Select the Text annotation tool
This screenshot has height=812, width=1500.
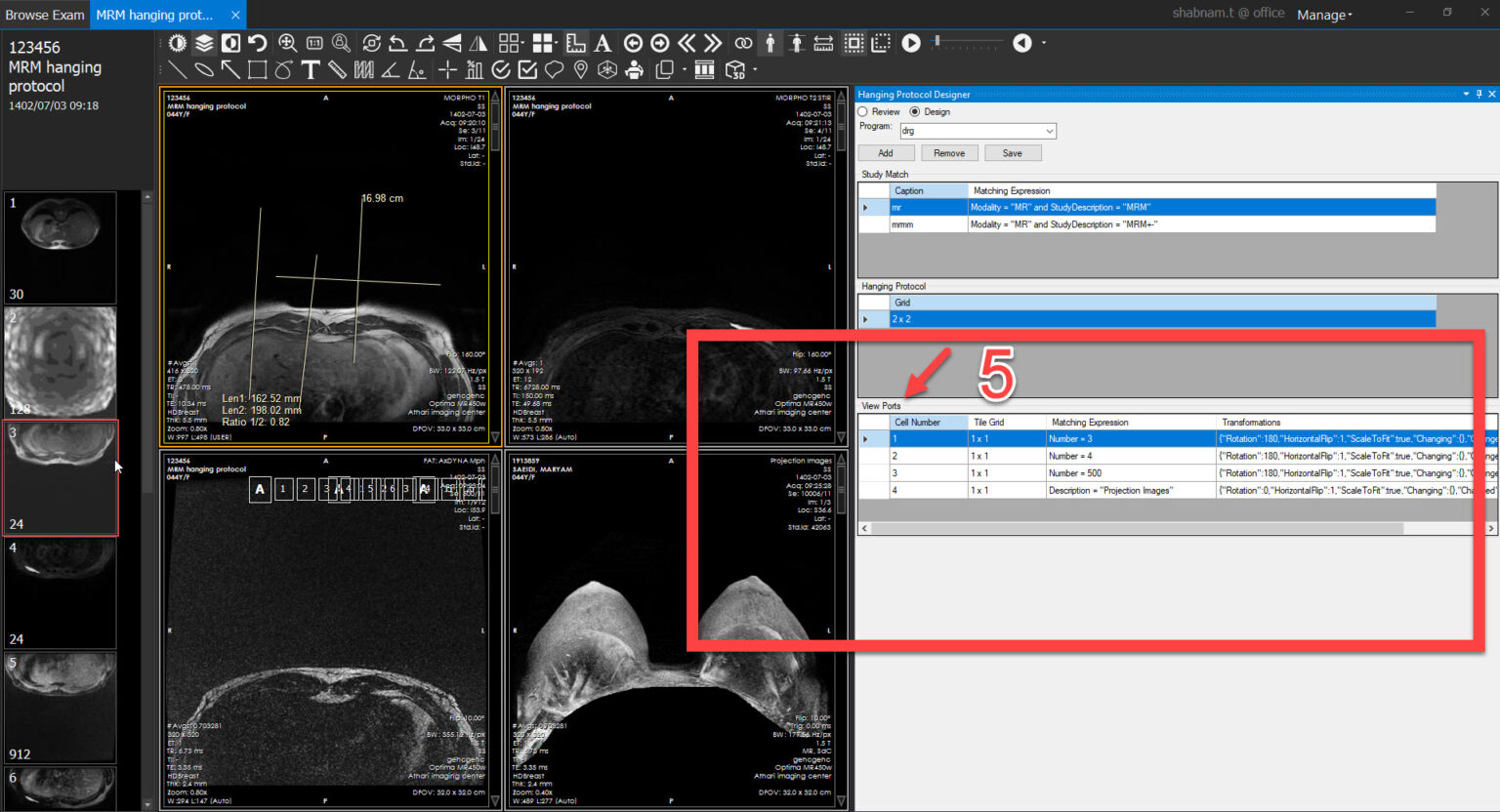click(311, 69)
